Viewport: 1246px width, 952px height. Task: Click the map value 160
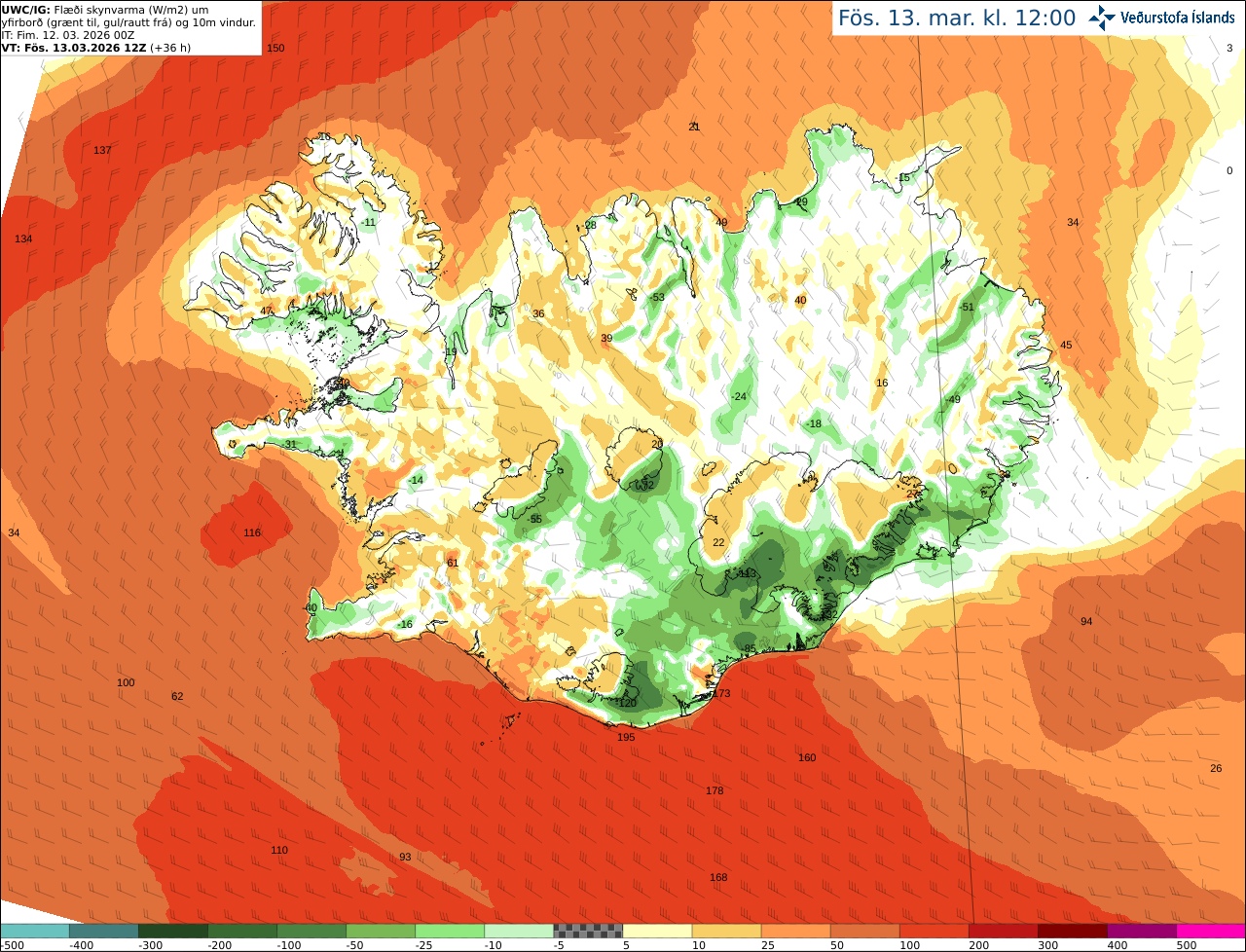[x=807, y=757]
